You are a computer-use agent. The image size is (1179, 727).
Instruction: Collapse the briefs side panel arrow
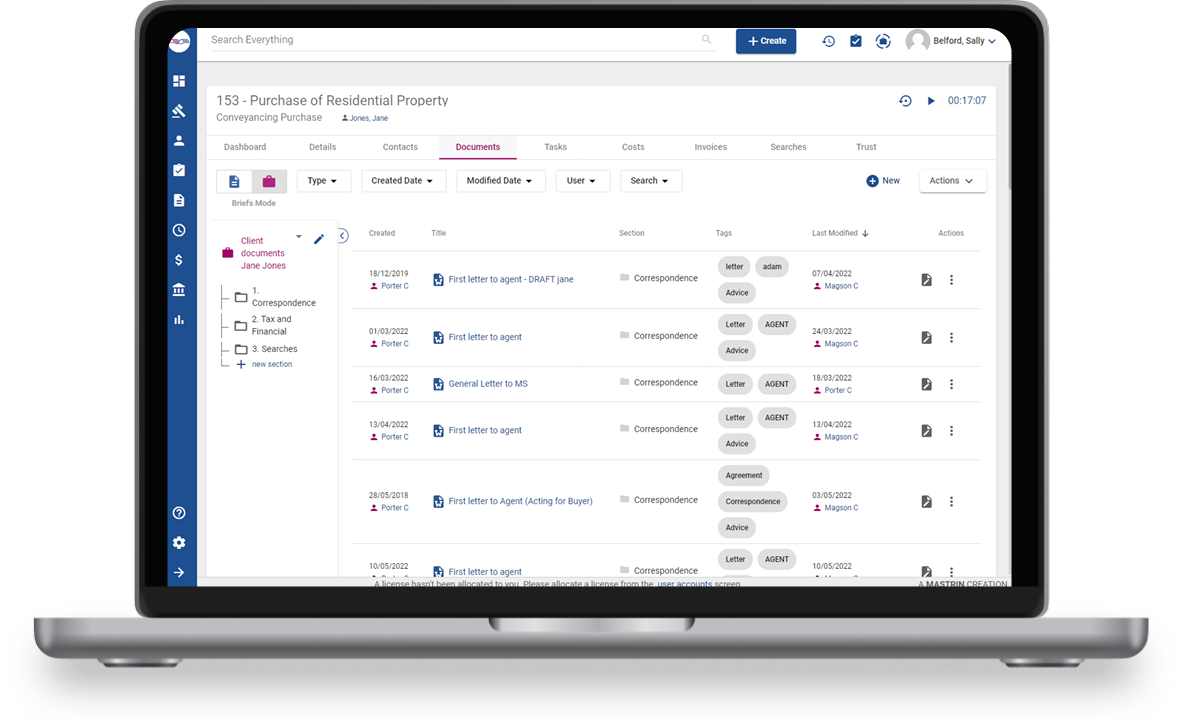coord(342,236)
